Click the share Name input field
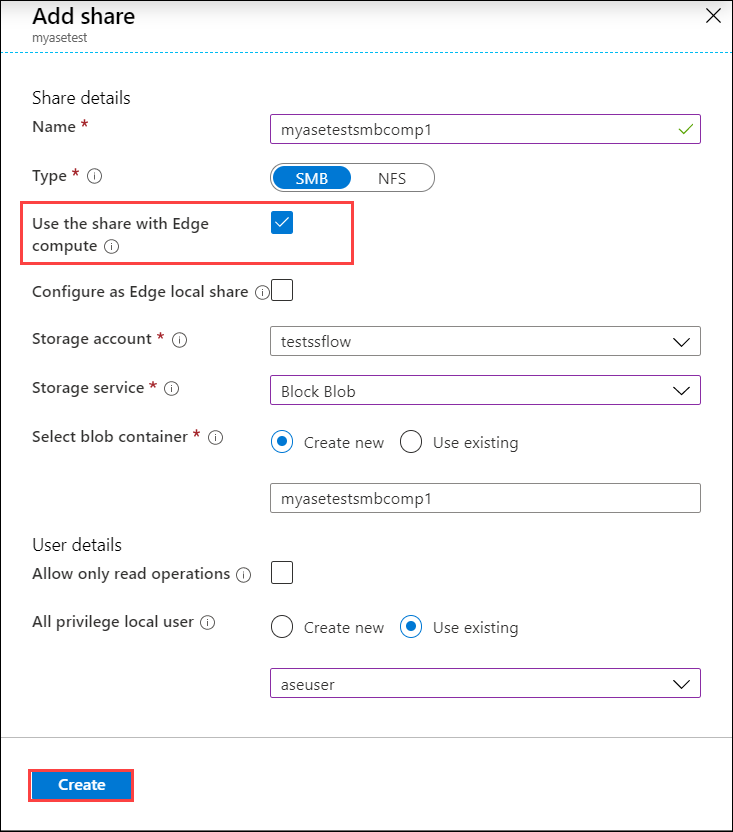Image resolution: width=733 pixels, height=832 pixels. 485,129
